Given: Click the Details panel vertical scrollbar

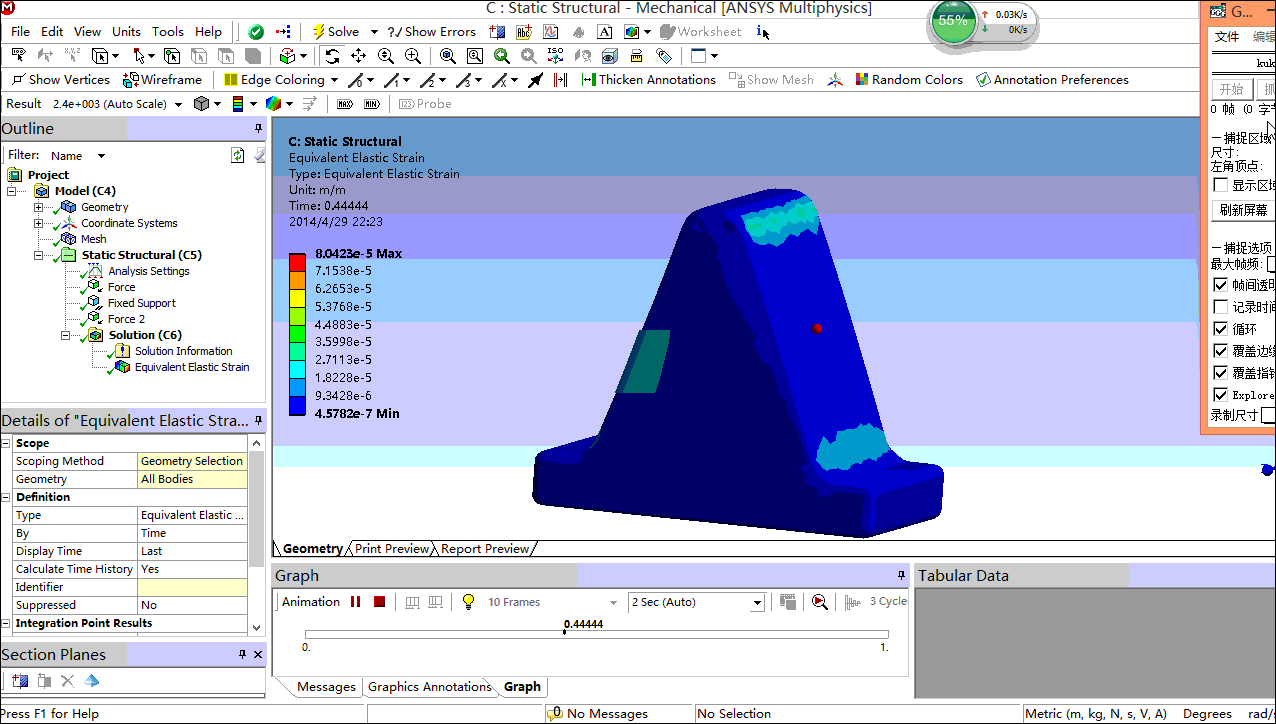Looking at the screenshot, I should (x=257, y=535).
